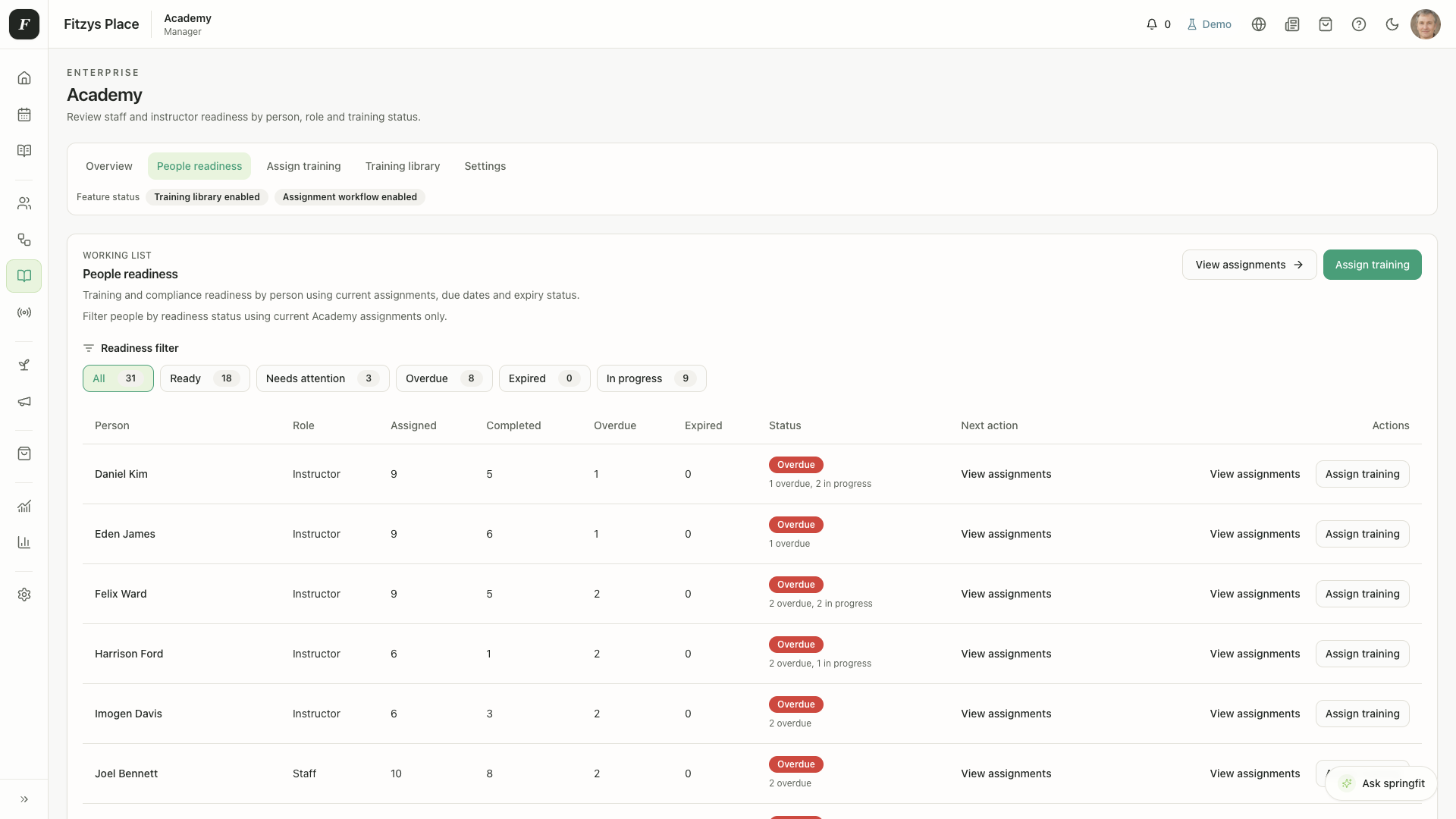
Task: View assignments action for Harrison Ford
Action: coord(1255,654)
